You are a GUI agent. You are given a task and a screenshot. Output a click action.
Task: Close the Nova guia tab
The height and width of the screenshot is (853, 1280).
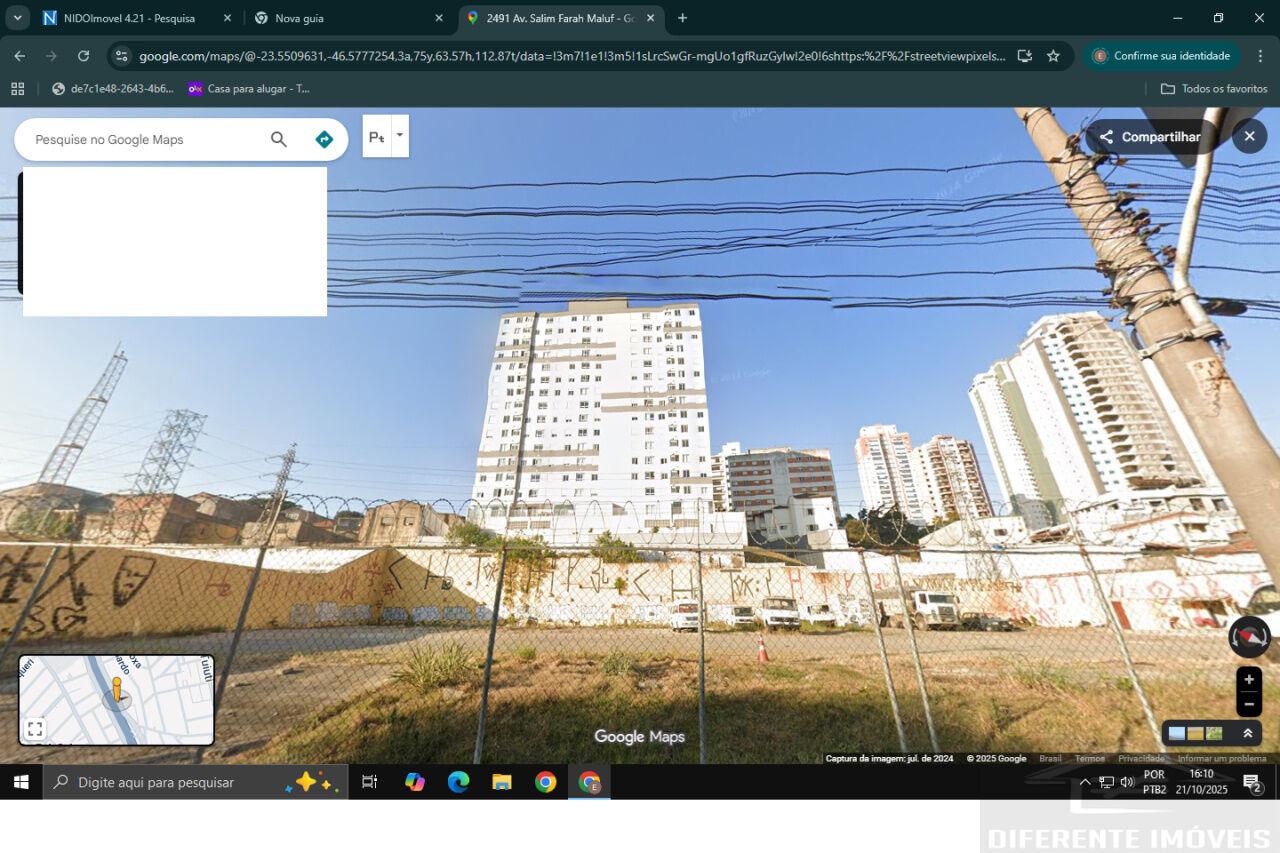[x=438, y=18]
